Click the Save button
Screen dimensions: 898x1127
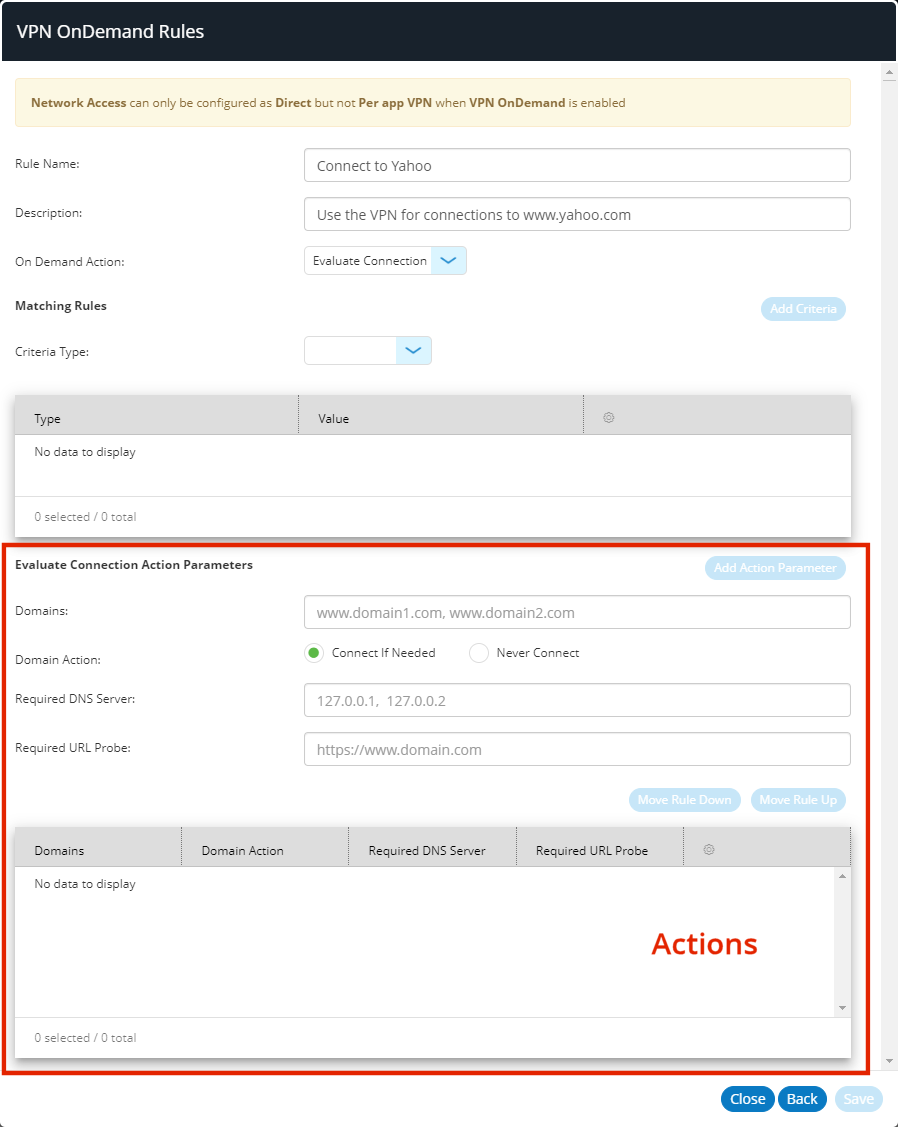pos(858,1099)
